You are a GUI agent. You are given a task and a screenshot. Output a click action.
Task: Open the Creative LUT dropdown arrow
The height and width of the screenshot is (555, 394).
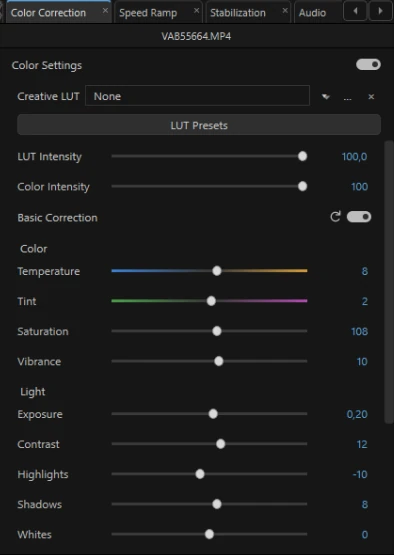coord(326,97)
